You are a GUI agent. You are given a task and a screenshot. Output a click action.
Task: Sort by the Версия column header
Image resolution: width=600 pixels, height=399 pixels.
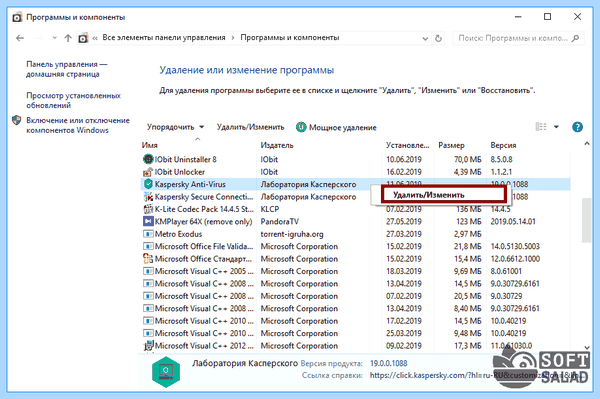coord(503,145)
